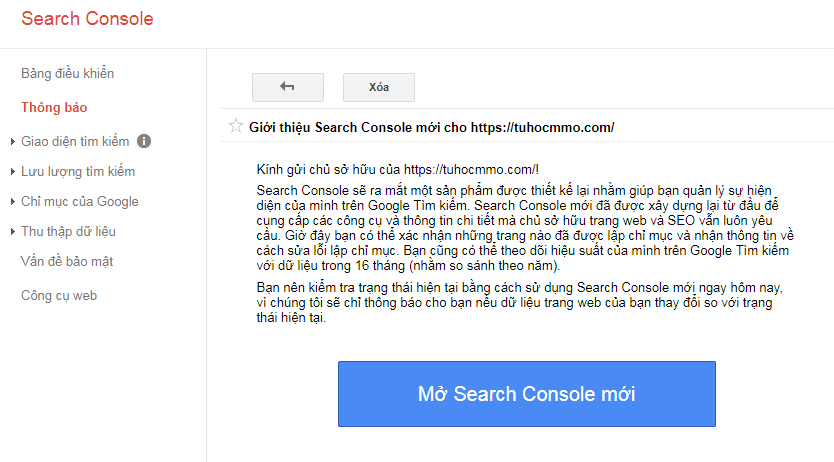Screen dimensions: 834x462
Task: Click Mở Search Console mới button
Action: 527,394
